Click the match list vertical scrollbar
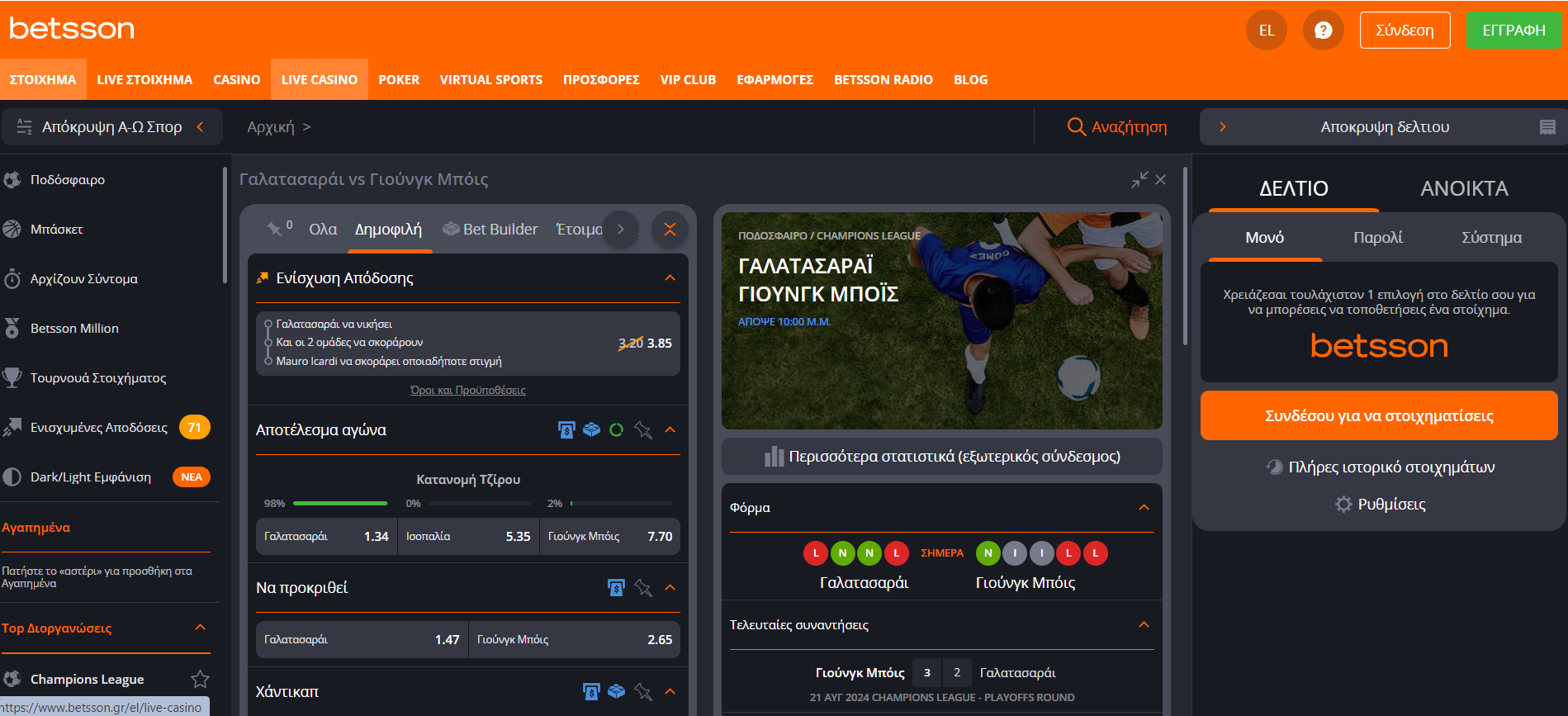The height and width of the screenshot is (716, 1568). [1186, 256]
